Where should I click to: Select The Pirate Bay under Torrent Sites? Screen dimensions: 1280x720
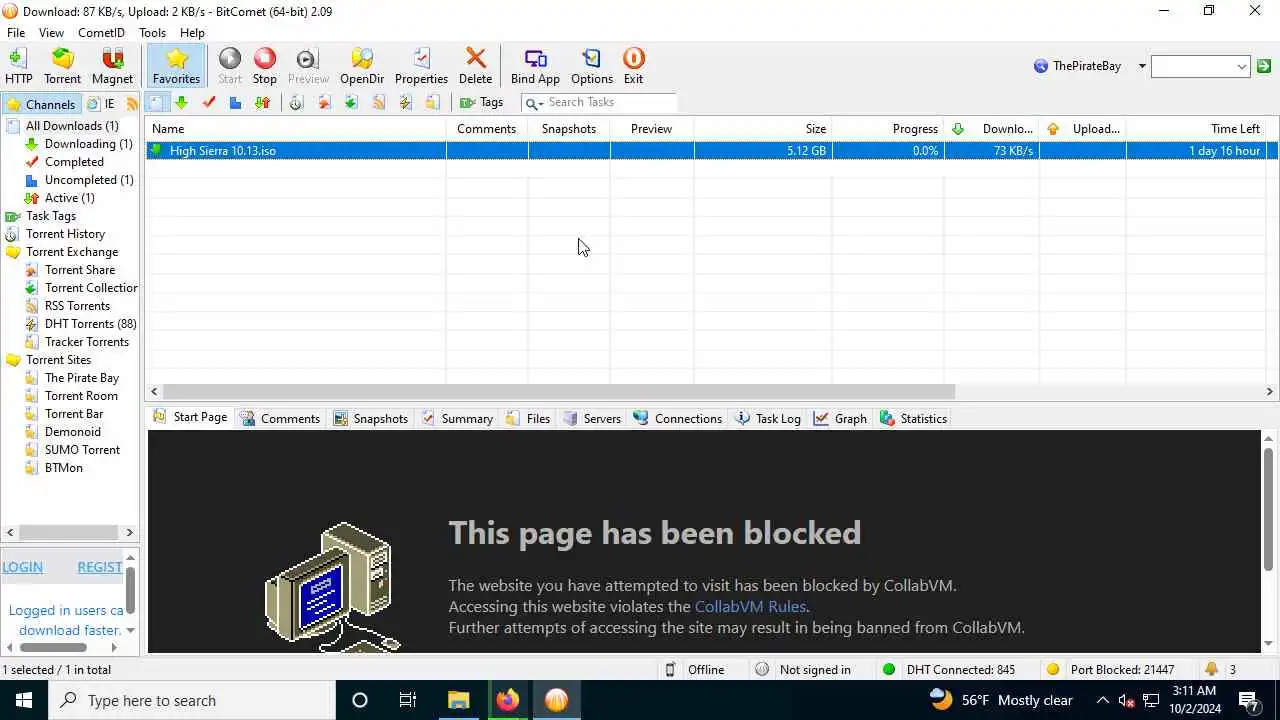coord(82,378)
